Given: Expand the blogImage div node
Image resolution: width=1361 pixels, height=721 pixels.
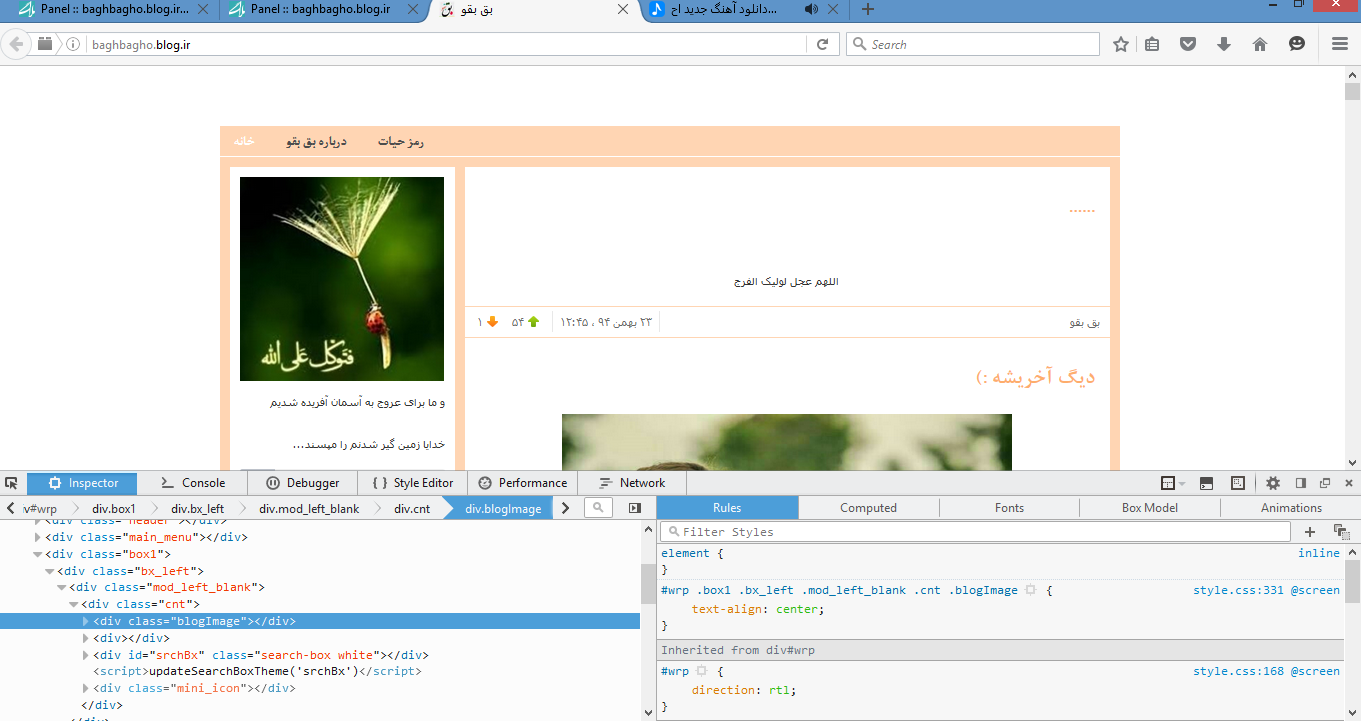Looking at the screenshot, I should coord(85,621).
